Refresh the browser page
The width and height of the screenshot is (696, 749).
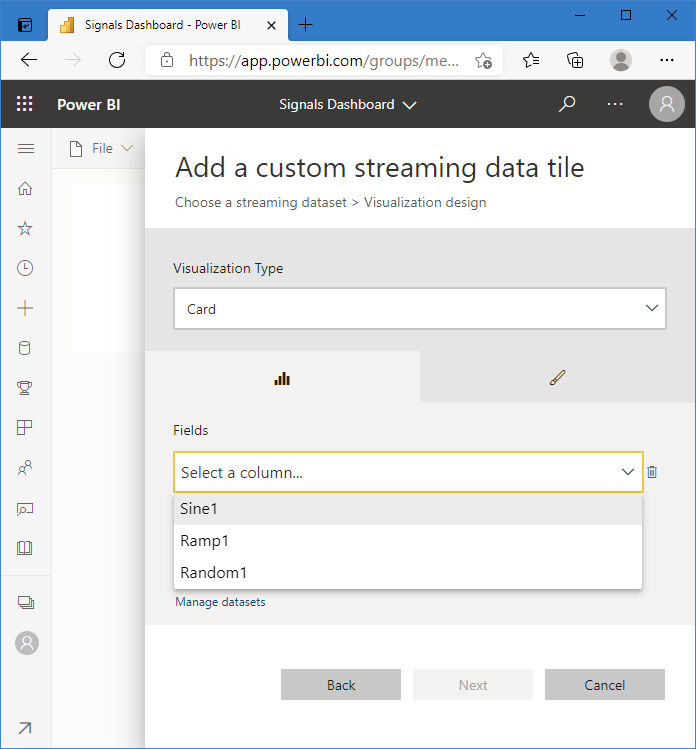117,60
